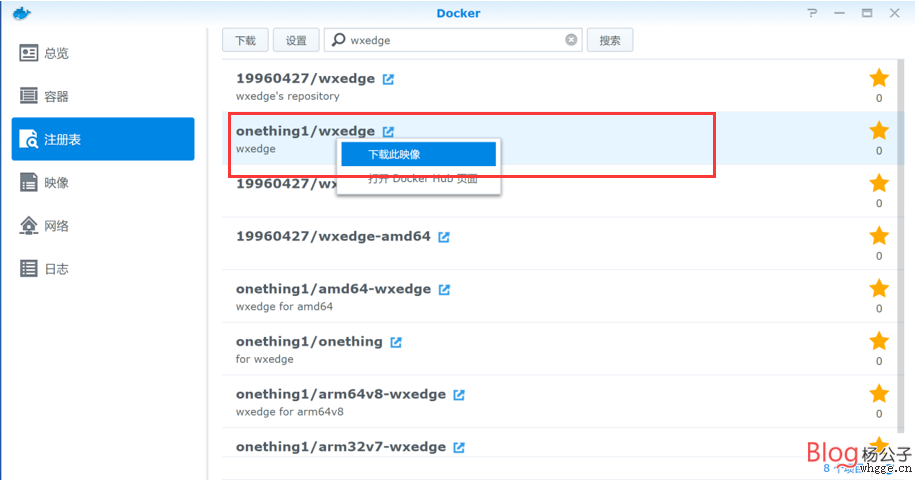Open the 容器 containers section
The width and height of the screenshot is (920, 480).
coord(103,96)
